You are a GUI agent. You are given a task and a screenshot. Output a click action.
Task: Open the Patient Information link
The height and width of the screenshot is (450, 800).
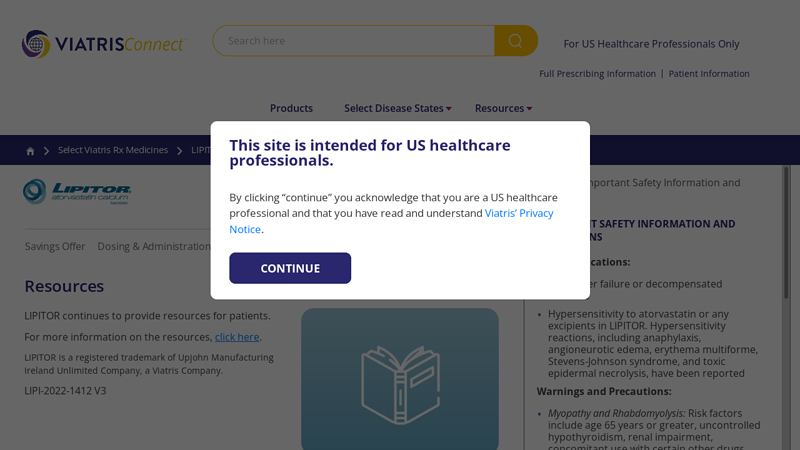click(x=709, y=73)
